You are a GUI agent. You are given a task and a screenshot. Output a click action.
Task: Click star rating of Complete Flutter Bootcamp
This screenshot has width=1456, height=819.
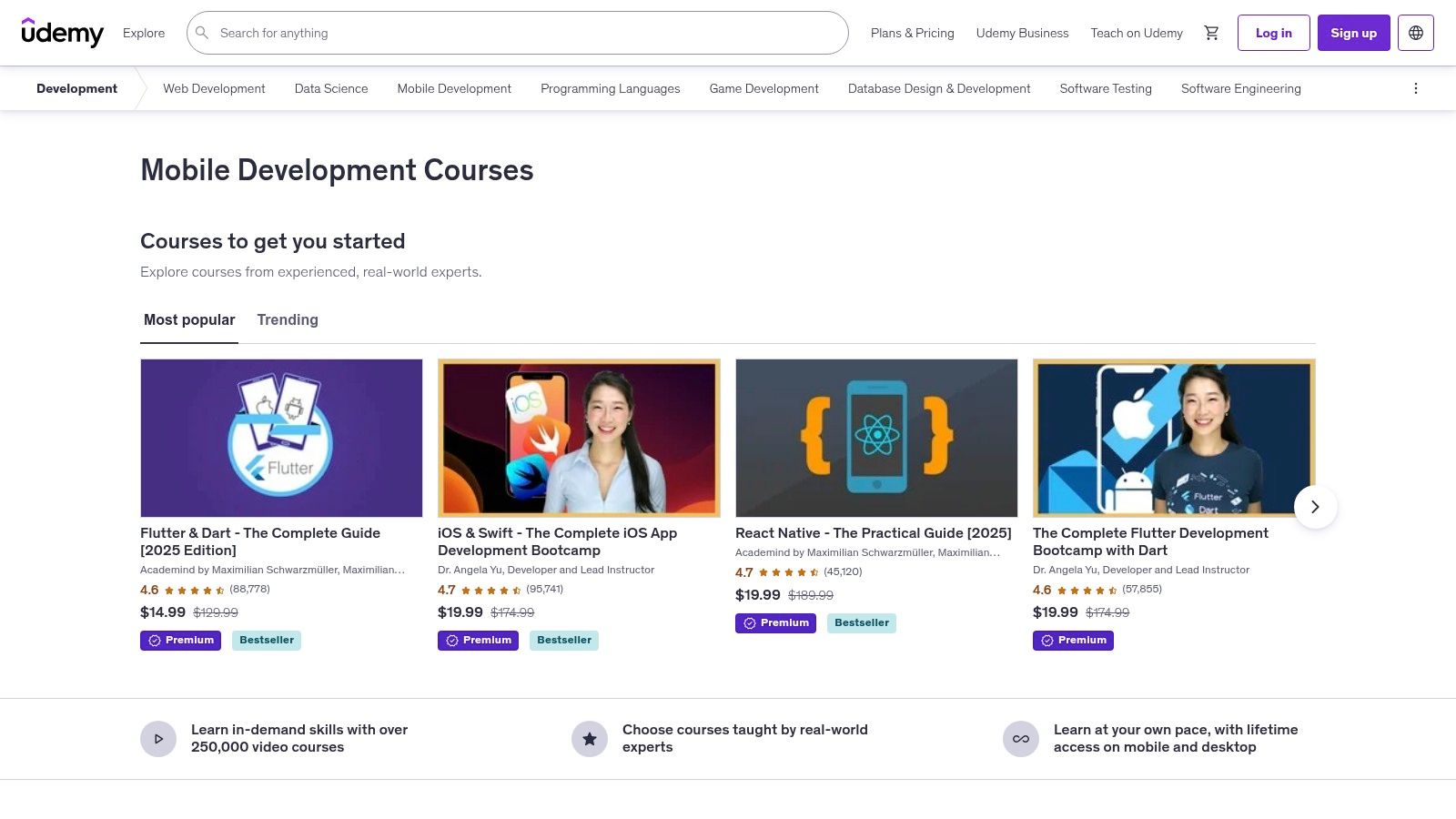click(1087, 590)
